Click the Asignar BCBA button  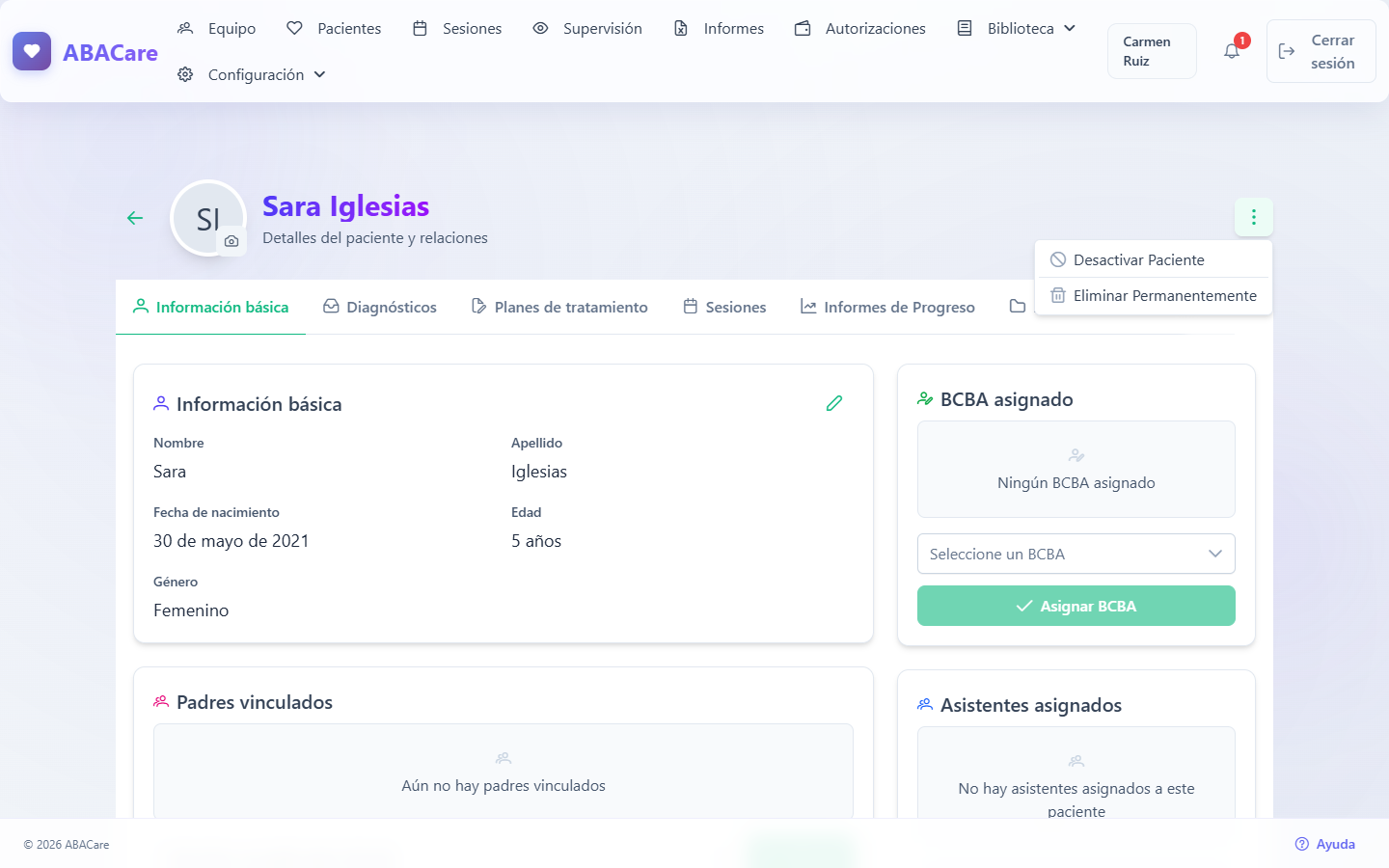(x=1076, y=606)
